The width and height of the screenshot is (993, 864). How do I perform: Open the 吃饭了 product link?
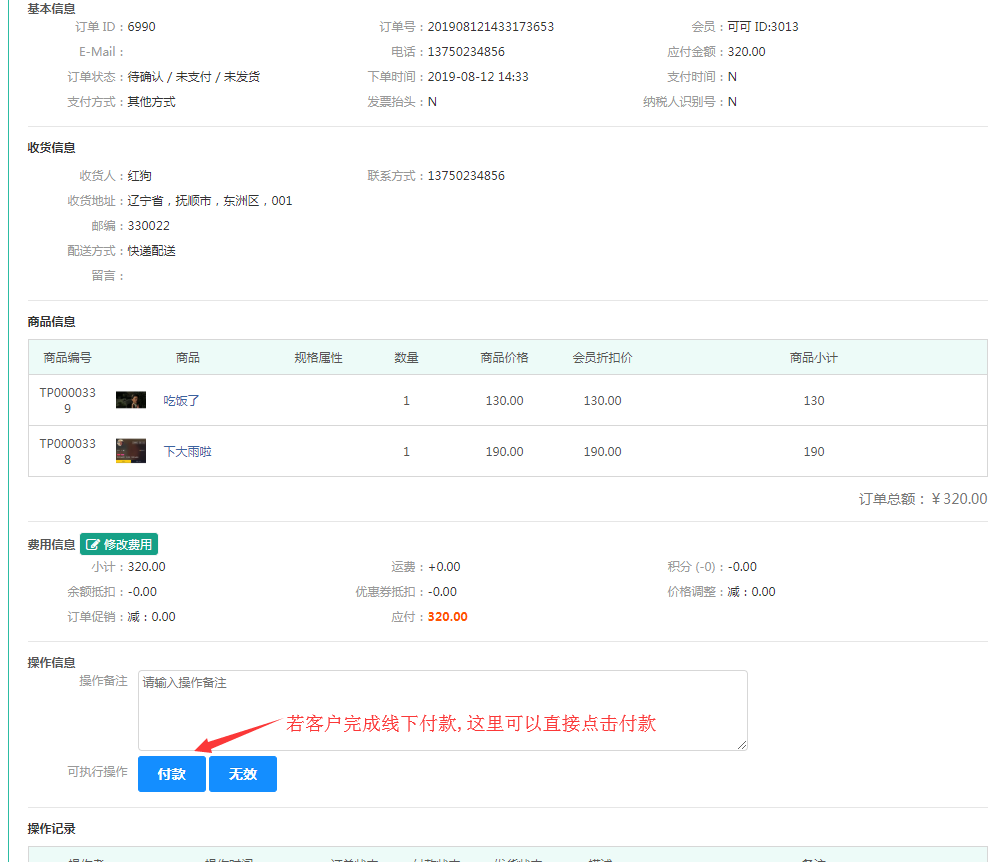click(182, 401)
